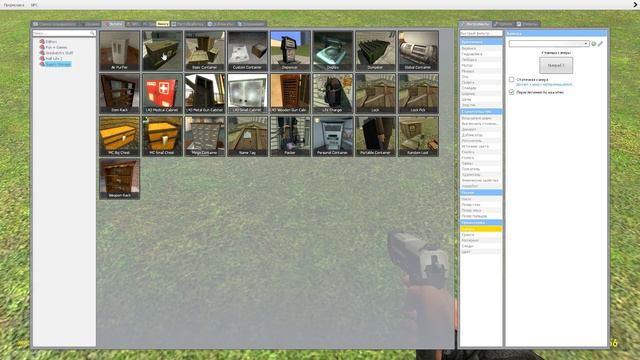
Task: Select the Ось tool
Action: (481, 77)
